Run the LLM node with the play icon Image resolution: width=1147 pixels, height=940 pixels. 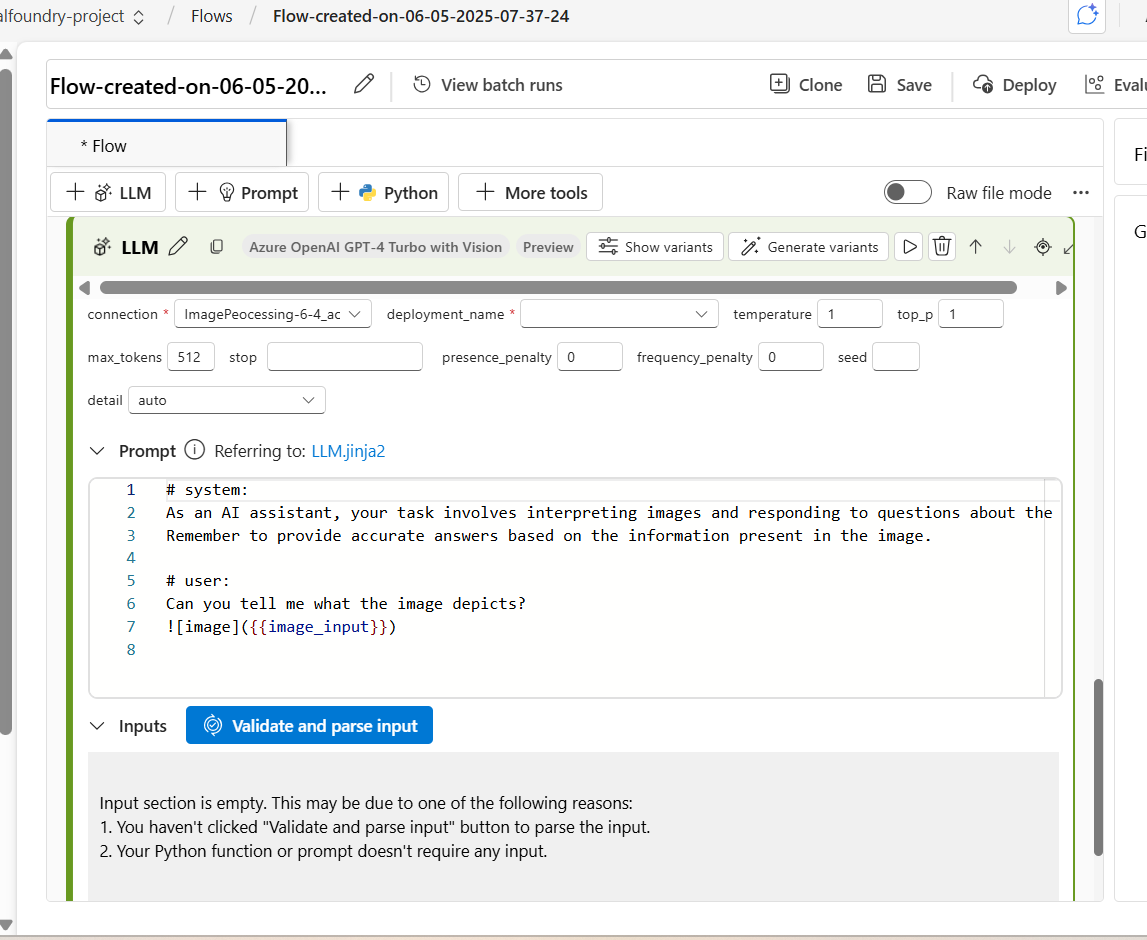coord(909,247)
